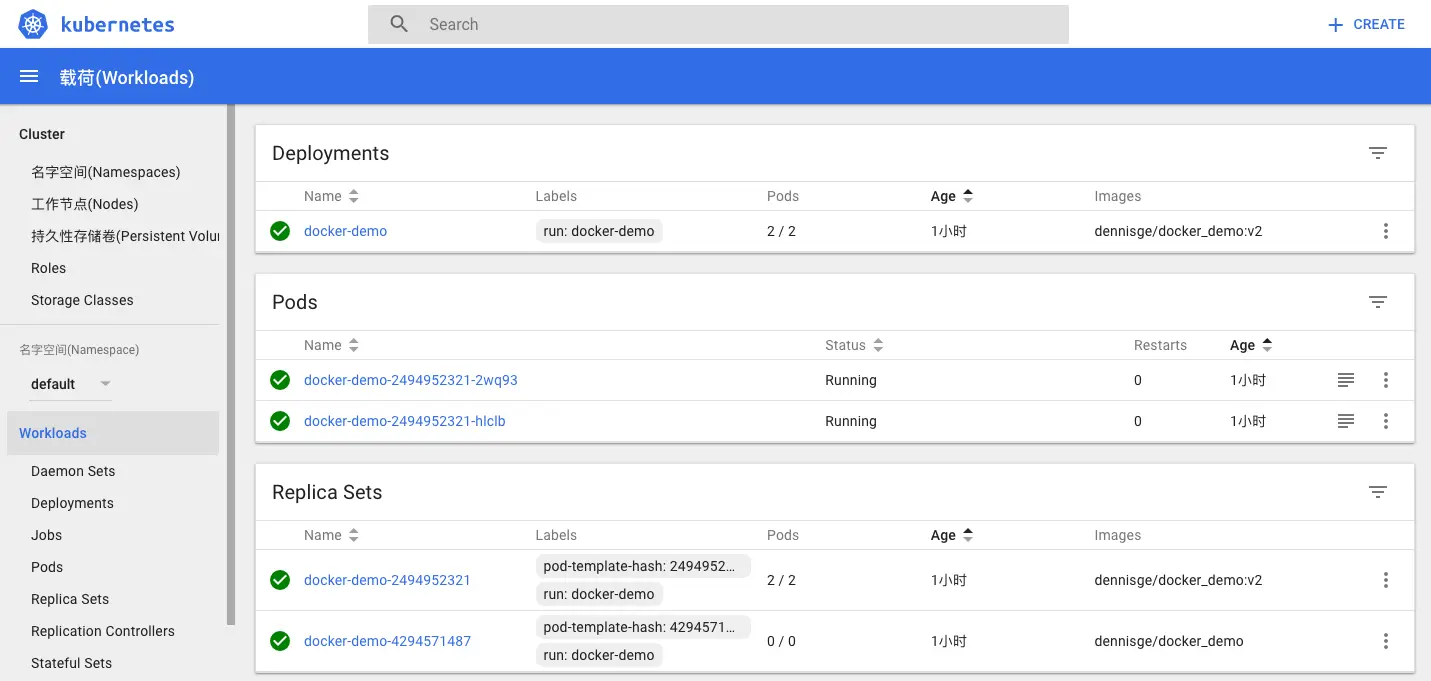Open the filter icon on the Replica Sets card
The image size is (1431, 681).
pos(1378,492)
